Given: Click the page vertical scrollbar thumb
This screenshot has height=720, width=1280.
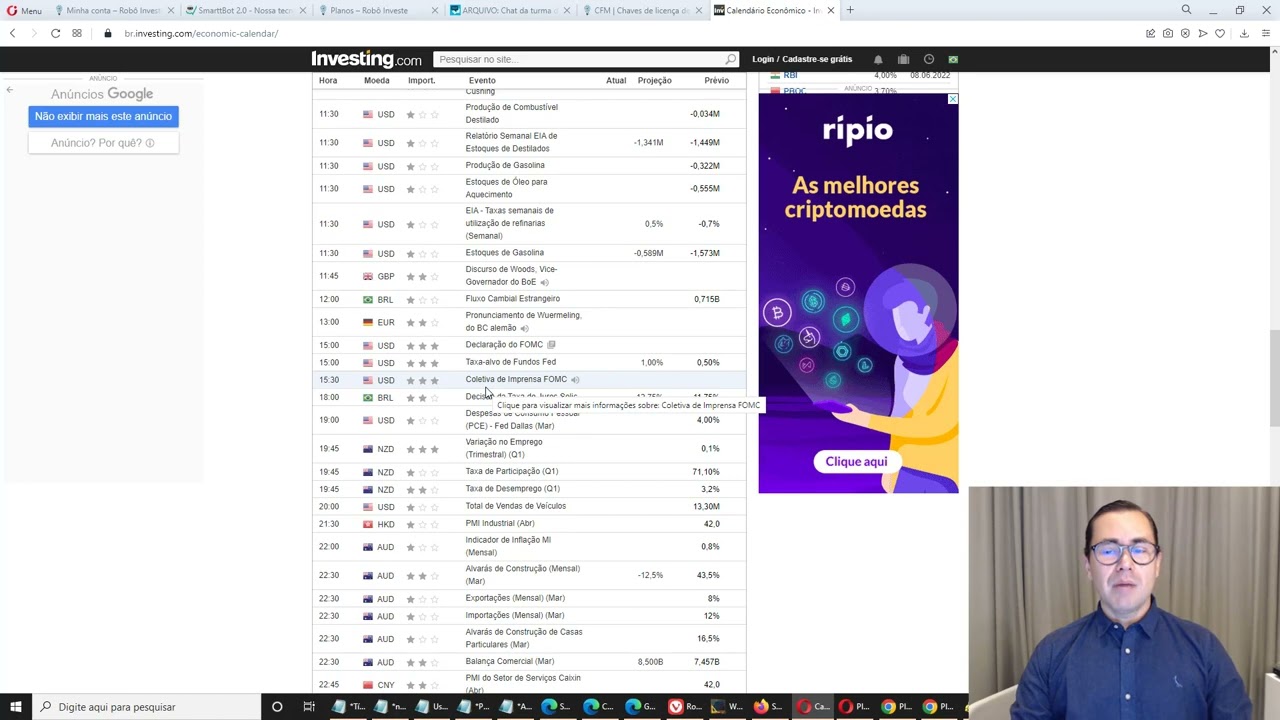Looking at the screenshot, I should (1273, 378).
